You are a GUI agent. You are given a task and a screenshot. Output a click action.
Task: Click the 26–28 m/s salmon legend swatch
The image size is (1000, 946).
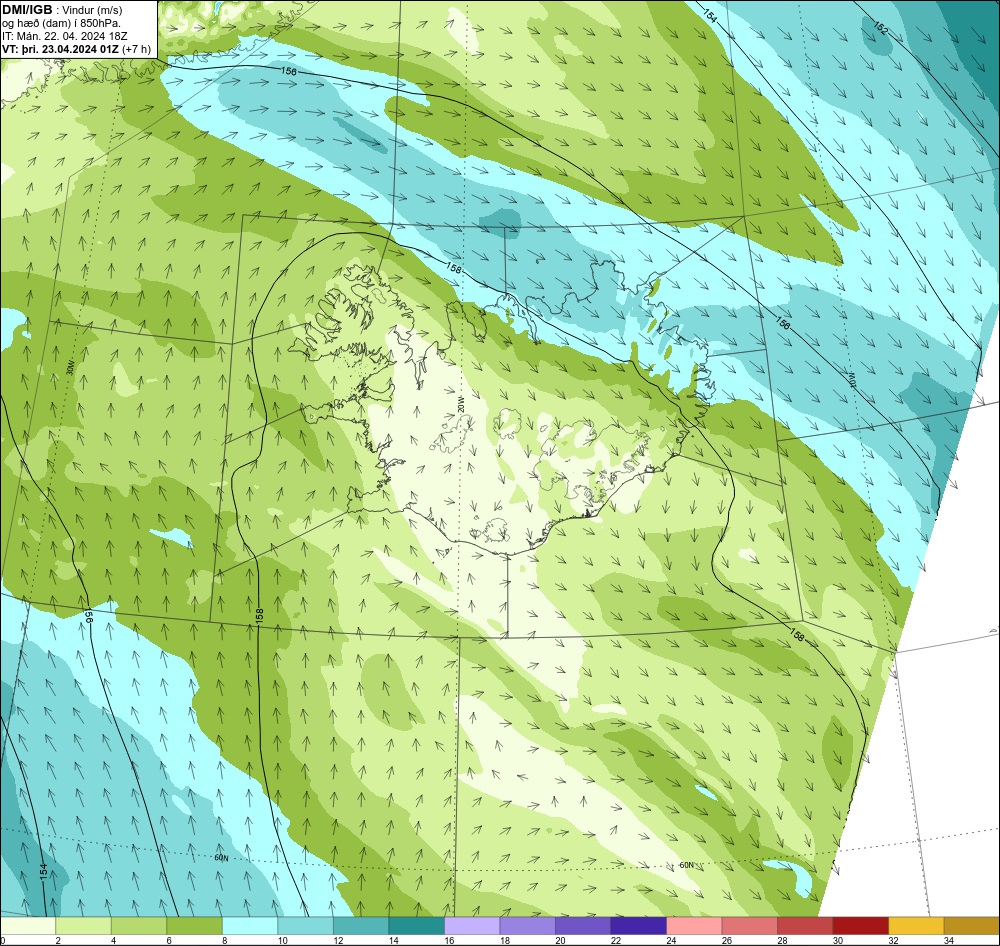pyautogui.click(x=749, y=926)
